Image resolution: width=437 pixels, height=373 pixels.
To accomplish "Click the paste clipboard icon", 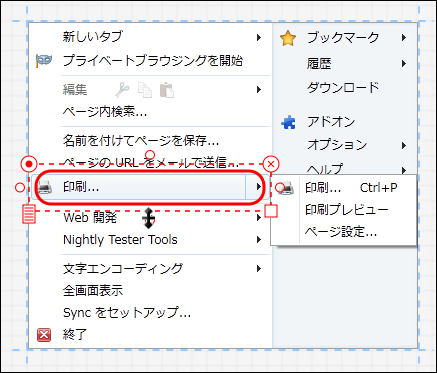I will coord(167,90).
